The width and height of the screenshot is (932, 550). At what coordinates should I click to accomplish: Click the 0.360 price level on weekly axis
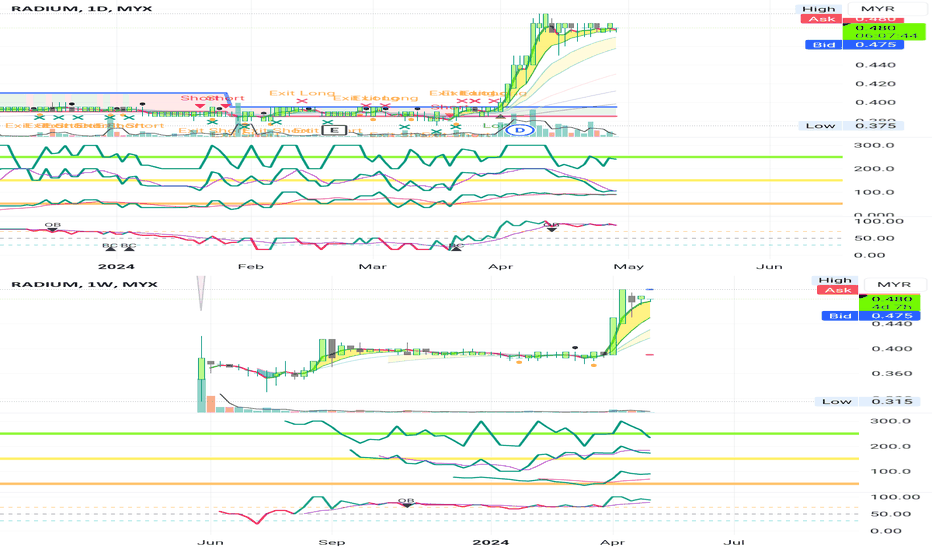pos(892,373)
